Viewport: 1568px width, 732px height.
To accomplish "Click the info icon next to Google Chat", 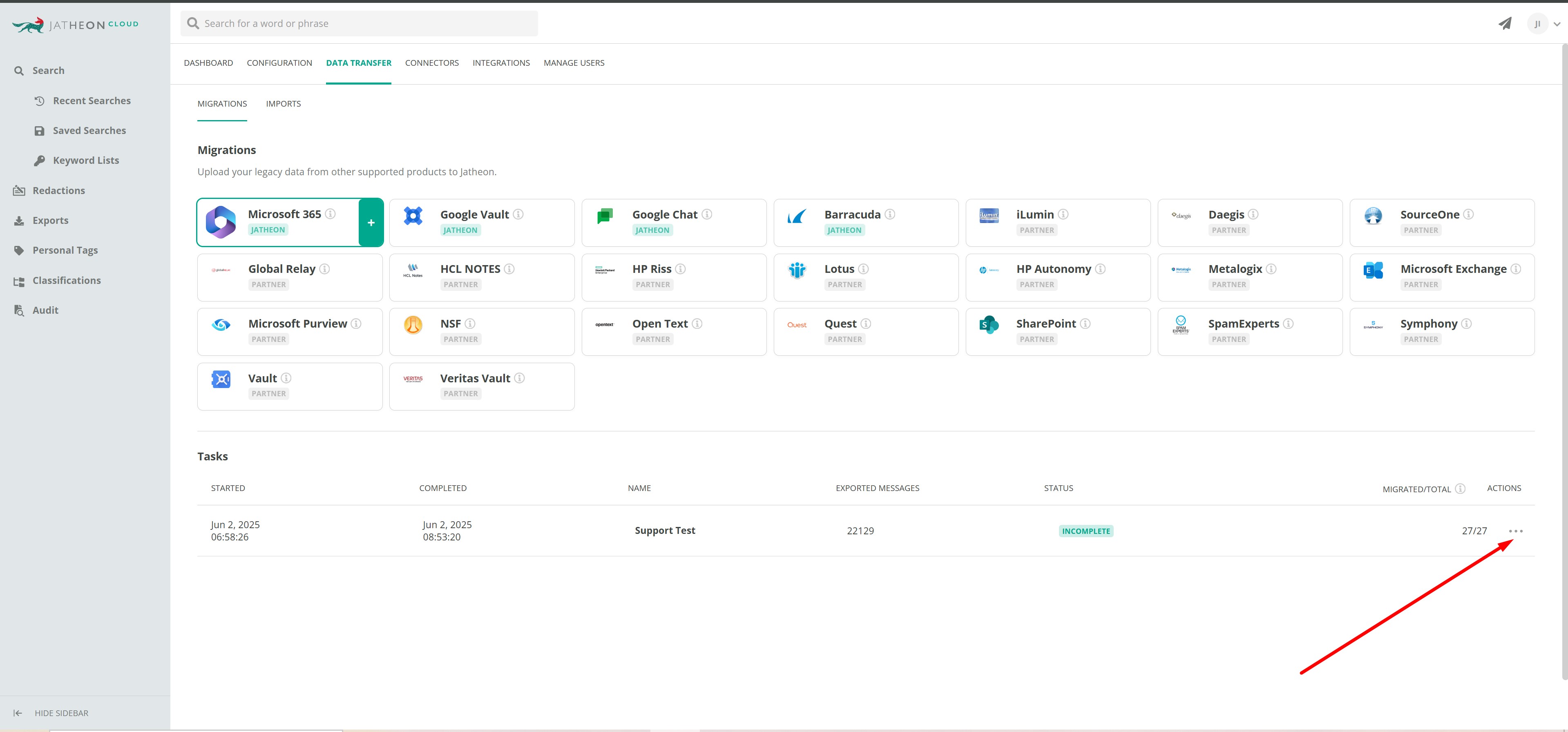I will [707, 214].
